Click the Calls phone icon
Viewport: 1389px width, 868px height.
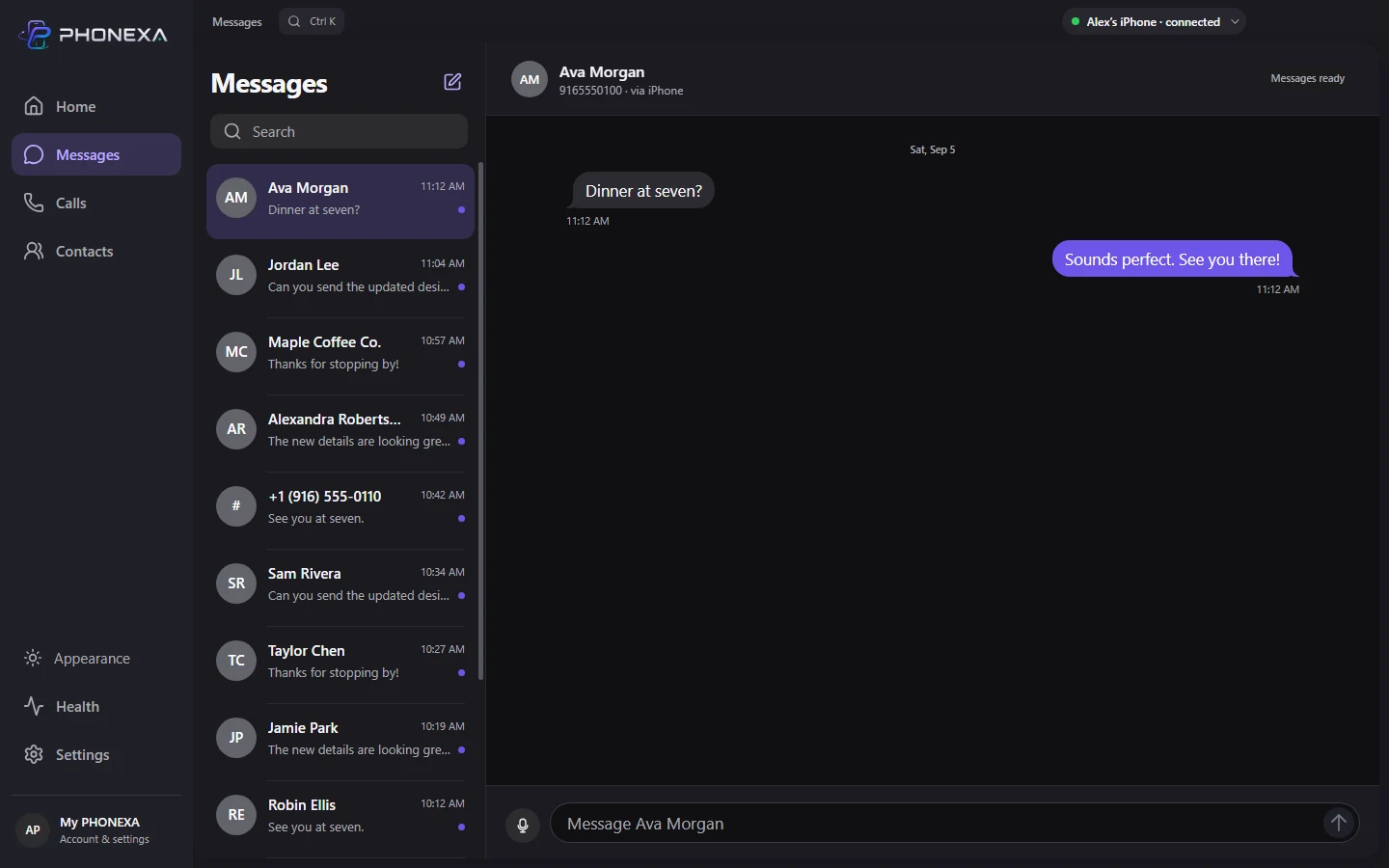[x=34, y=203]
